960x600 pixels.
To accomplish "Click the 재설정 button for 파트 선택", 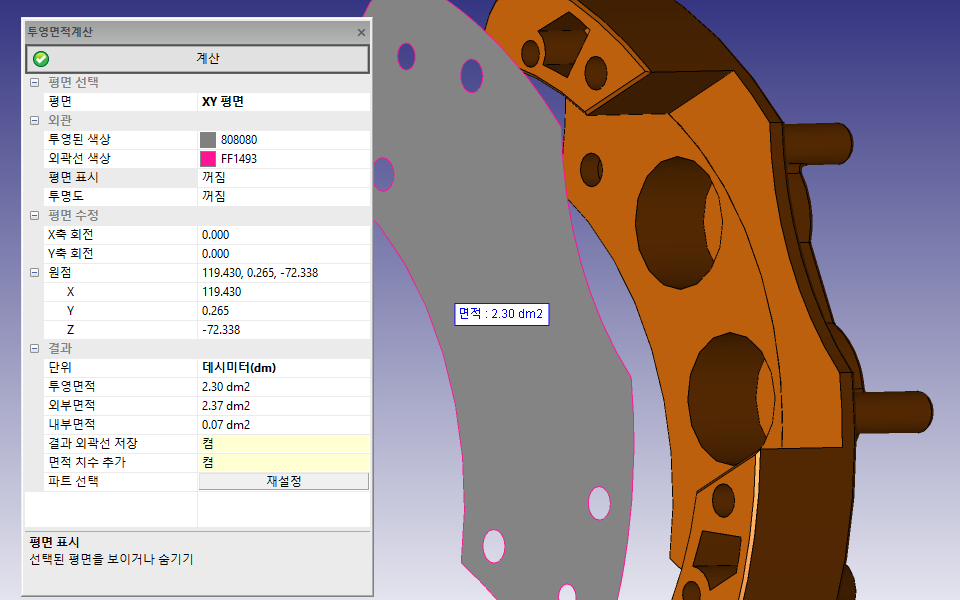I will tap(284, 481).
